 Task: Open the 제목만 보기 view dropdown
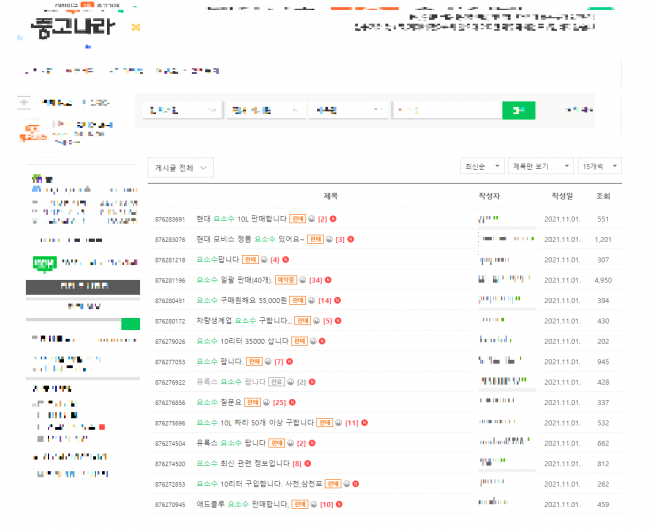point(541,166)
